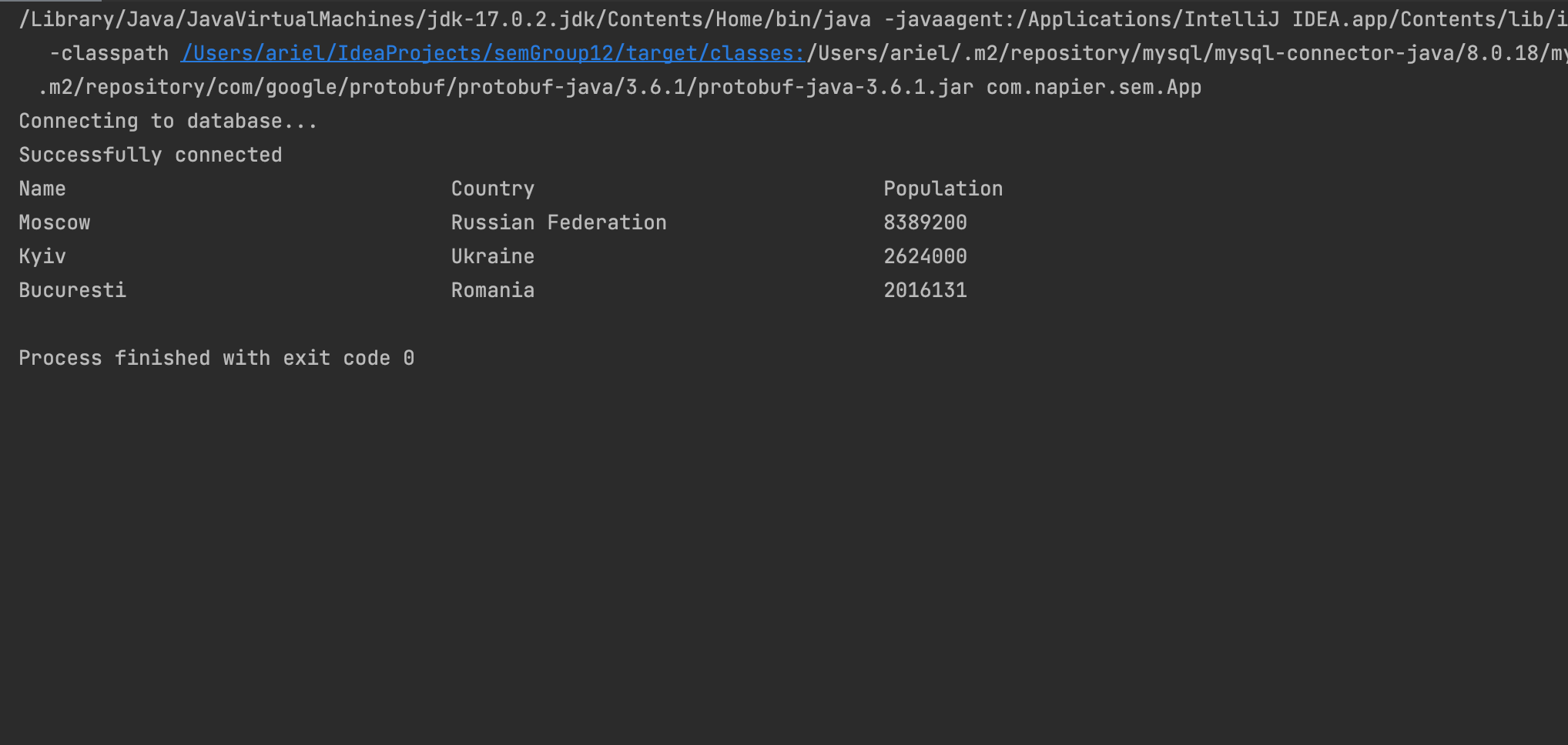Click the 'Connecting to database...' line
Screen dimensions: 1568x745
(x=168, y=121)
